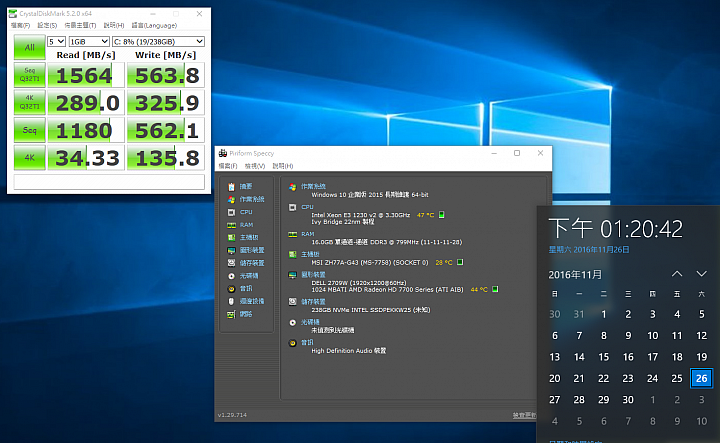720x443 pixels.
Task: Open the 主機板 (motherboard) sidebar section
Action: click(246, 237)
